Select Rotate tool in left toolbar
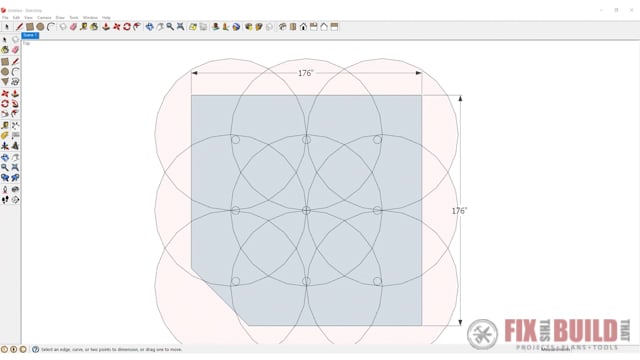 [x=5, y=104]
